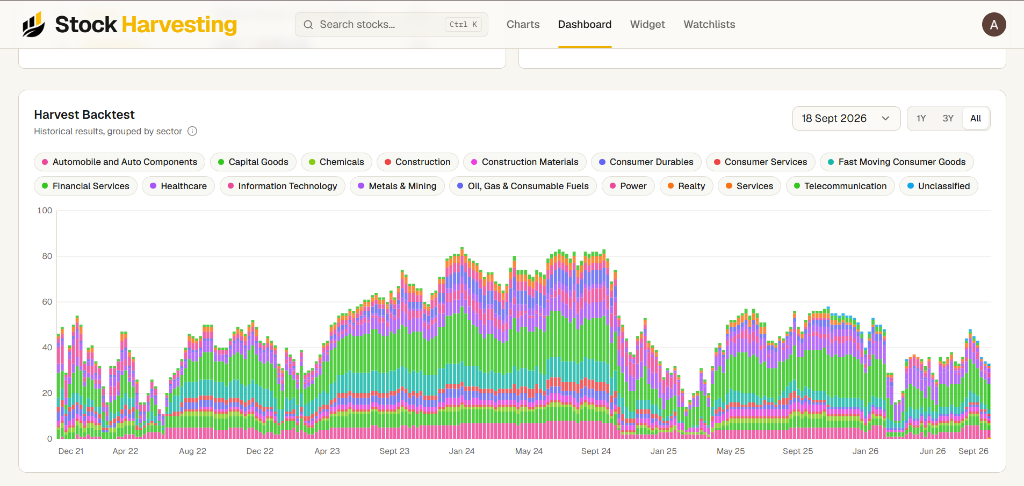Click the Aug 22 axis label
The image size is (1024, 486).
click(192, 451)
